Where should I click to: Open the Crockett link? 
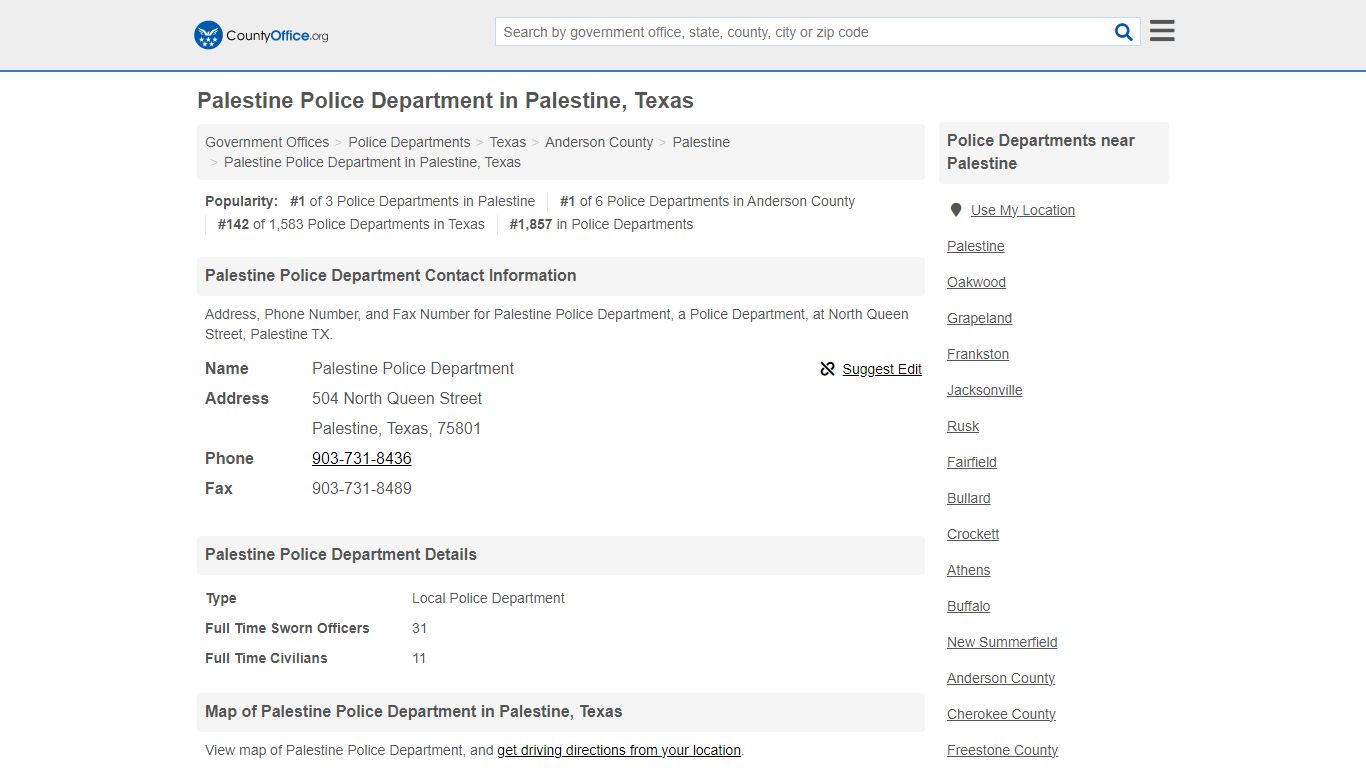[x=973, y=534]
